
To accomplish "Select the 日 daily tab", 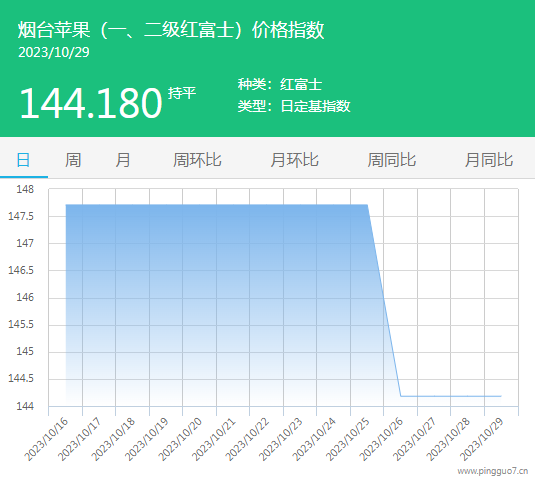I will 24,160.
